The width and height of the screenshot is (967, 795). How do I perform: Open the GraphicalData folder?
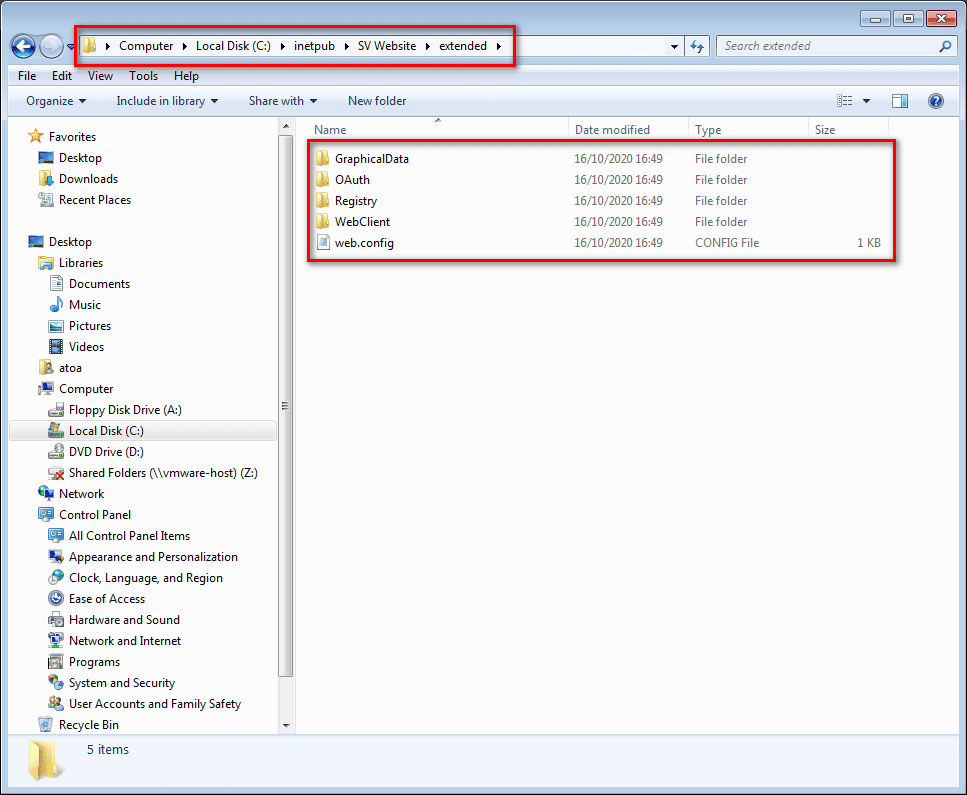371,159
